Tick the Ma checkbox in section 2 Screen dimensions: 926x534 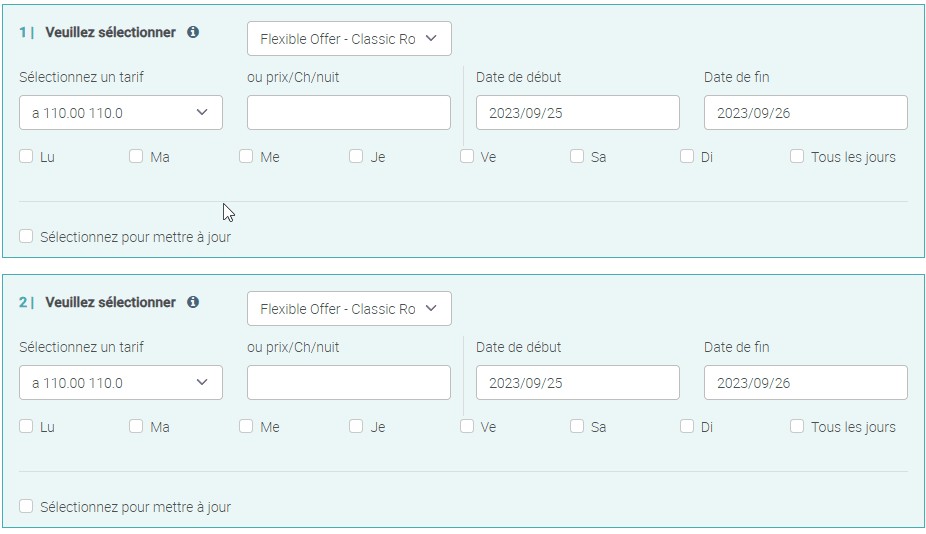pyautogui.click(x=136, y=426)
